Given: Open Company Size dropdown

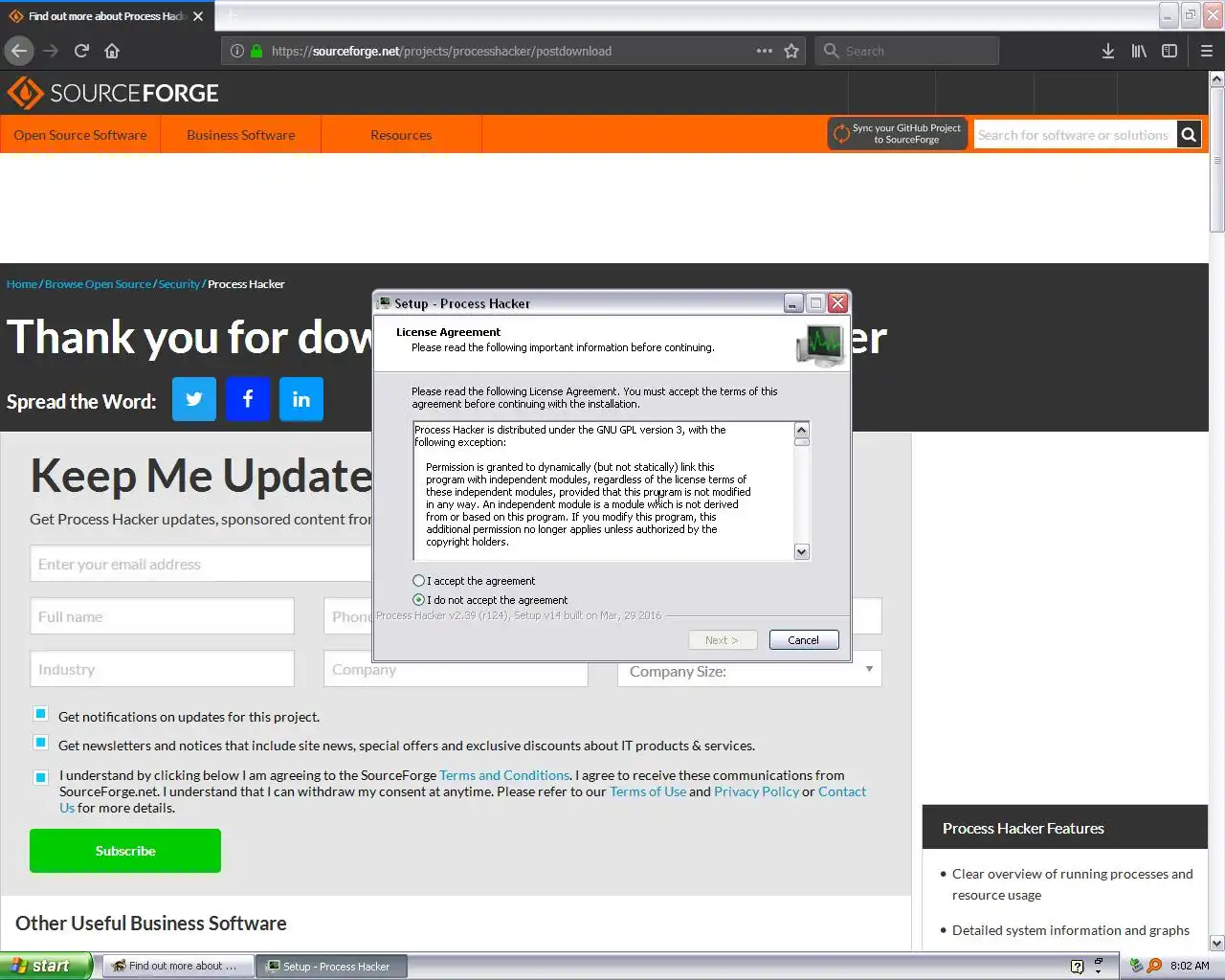Looking at the screenshot, I should coord(749,671).
